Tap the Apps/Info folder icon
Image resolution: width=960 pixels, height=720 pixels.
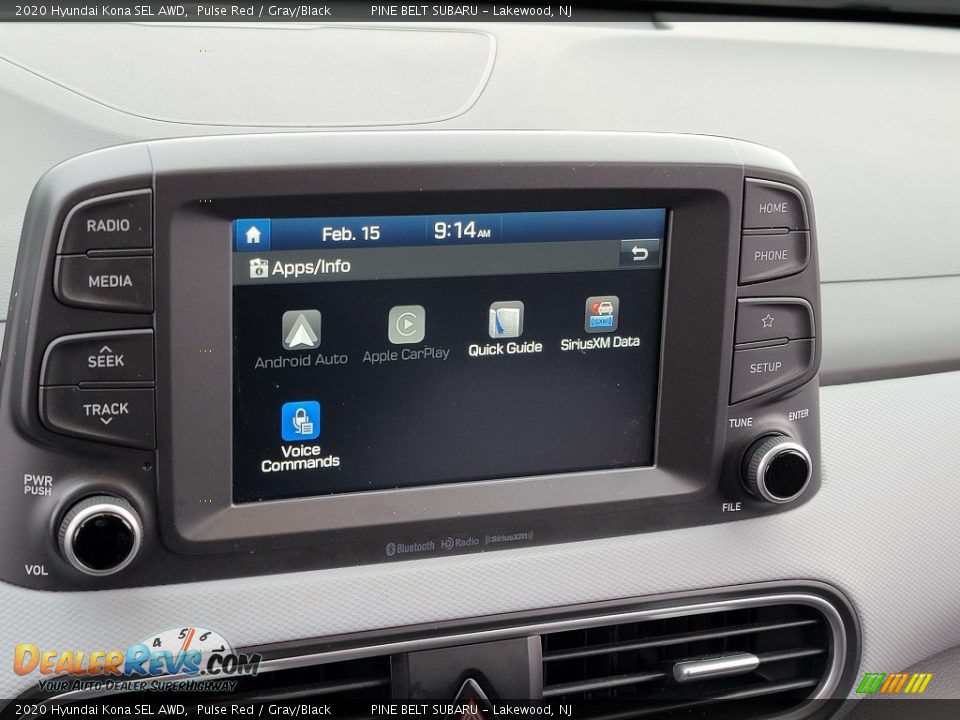click(x=258, y=268)
